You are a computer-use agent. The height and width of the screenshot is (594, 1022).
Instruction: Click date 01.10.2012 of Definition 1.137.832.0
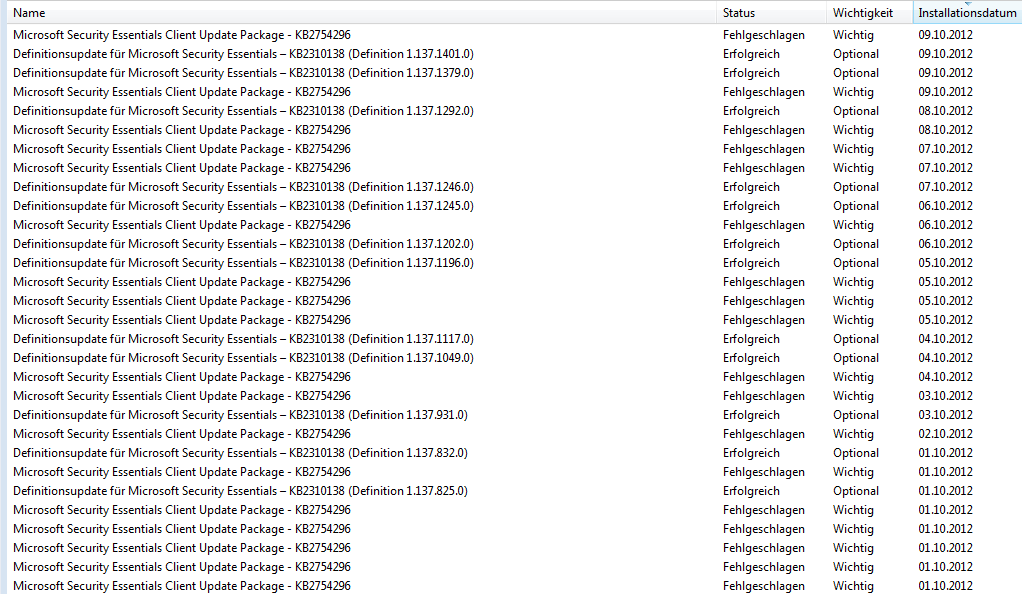[x=945, y=453]
